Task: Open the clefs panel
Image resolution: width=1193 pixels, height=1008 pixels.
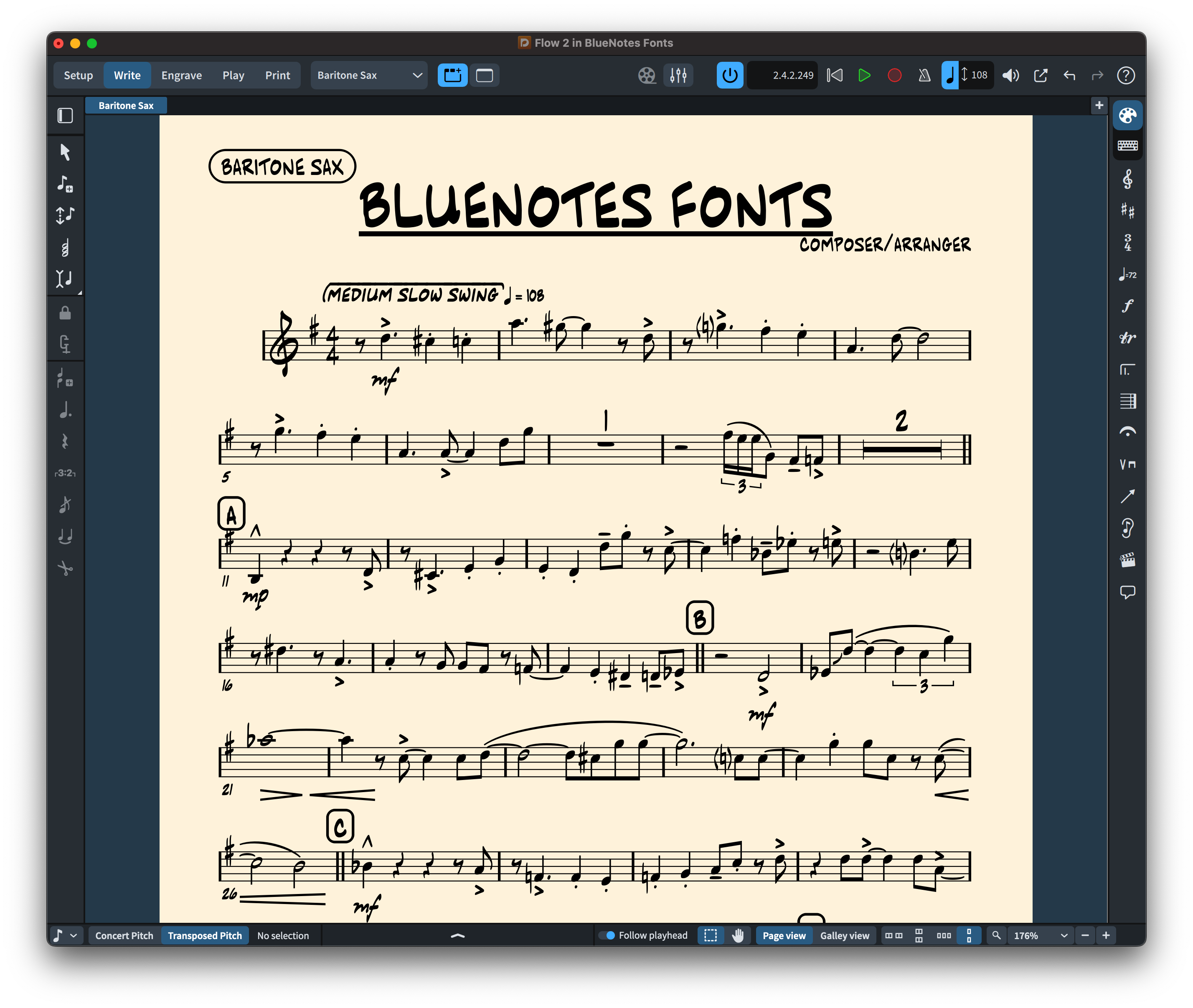Action: tap(1127, 180)
